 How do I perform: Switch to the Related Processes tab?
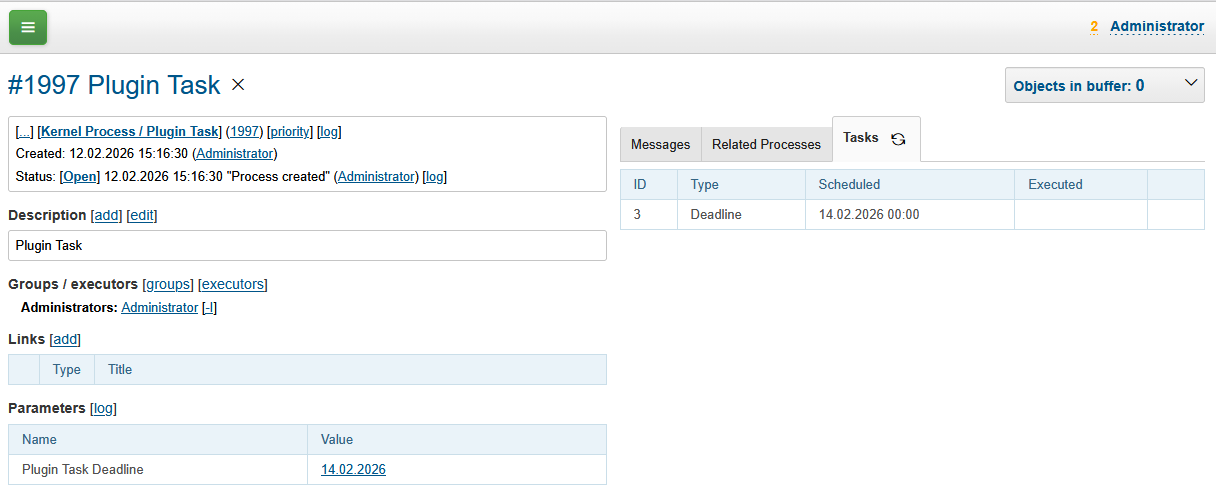click(766, 145)
